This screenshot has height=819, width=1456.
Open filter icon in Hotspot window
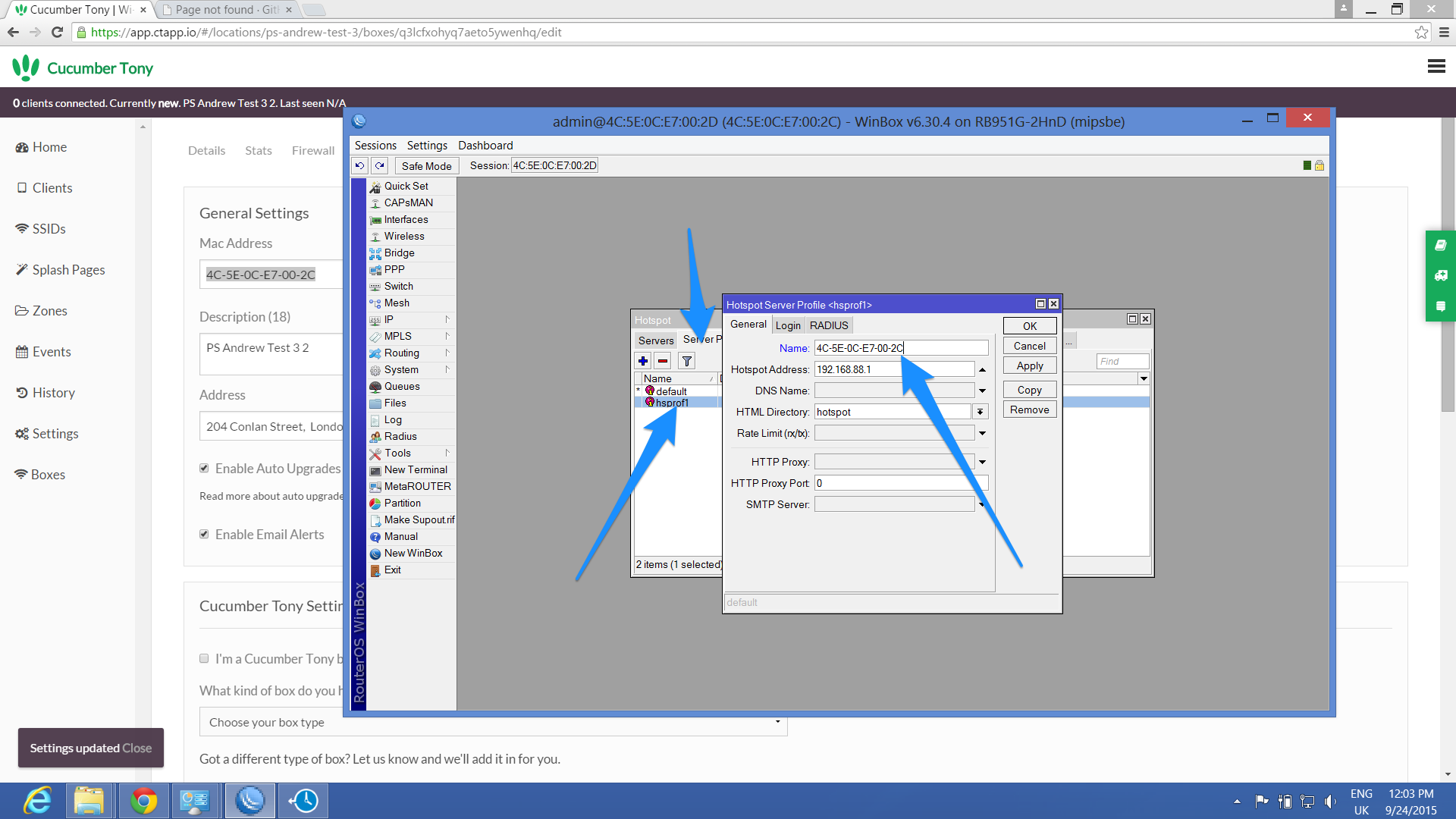(x=687, y=361)
